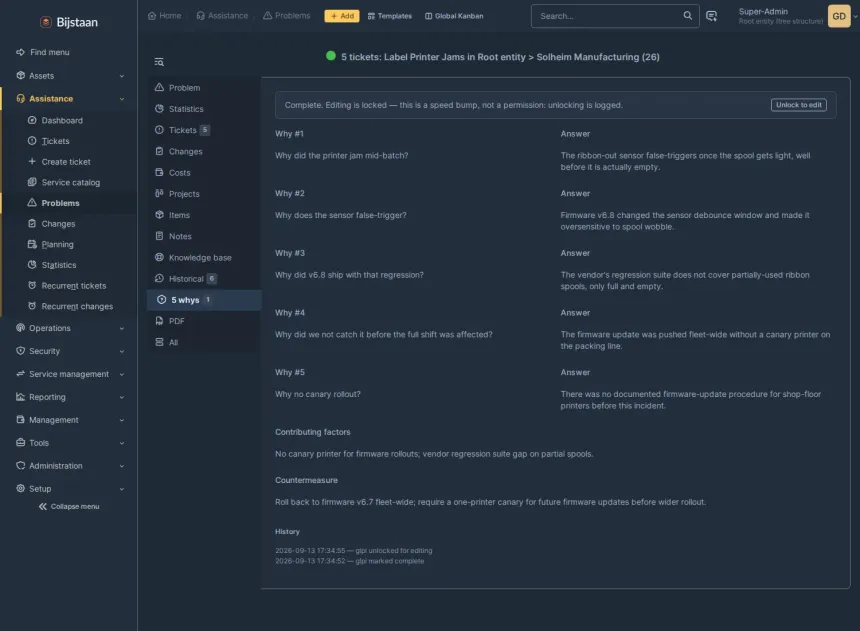Expand the Service management chevron
Image resolution: width=860 pixels, height=631 pixels.
(122, 374)
